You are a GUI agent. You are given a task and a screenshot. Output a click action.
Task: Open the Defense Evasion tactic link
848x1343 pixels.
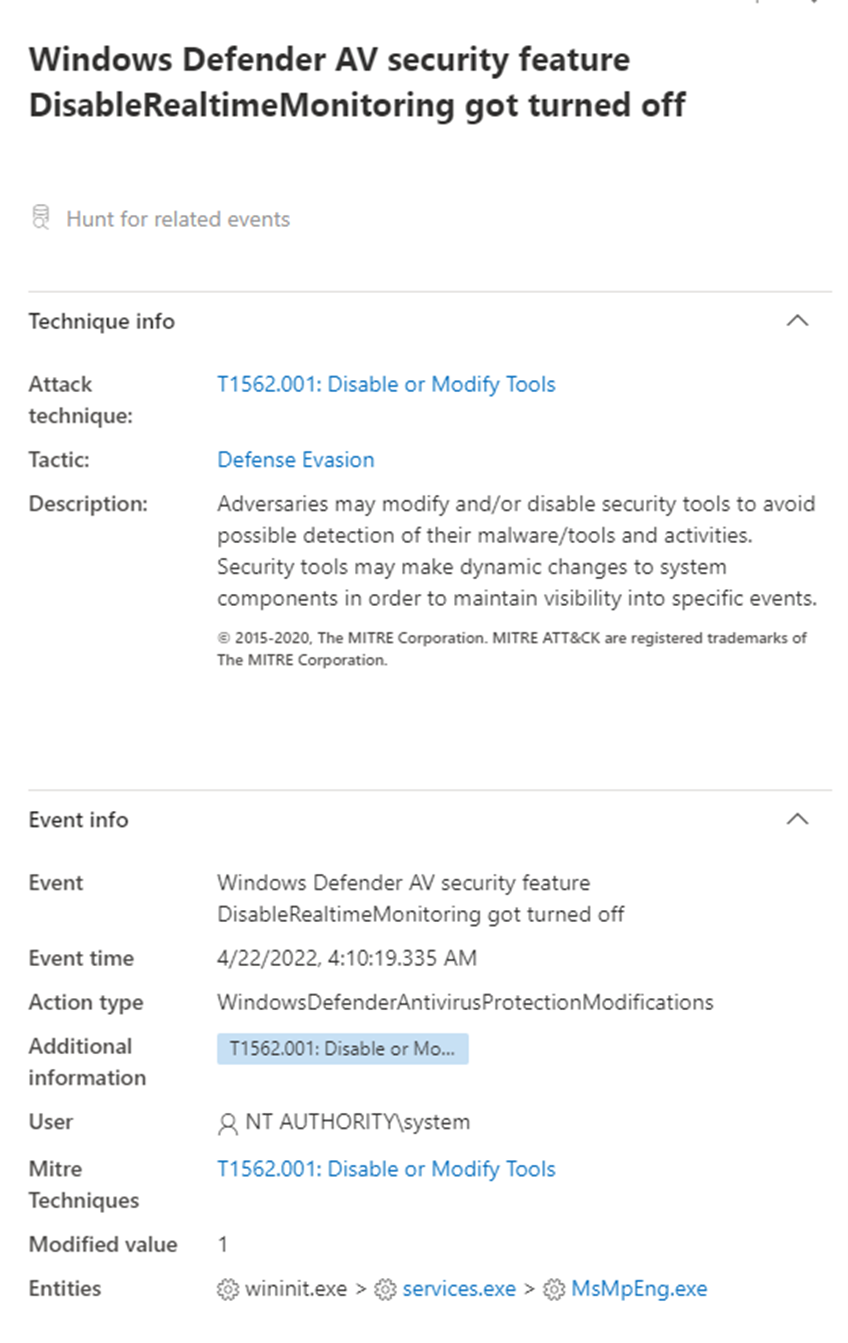point(295,459)
